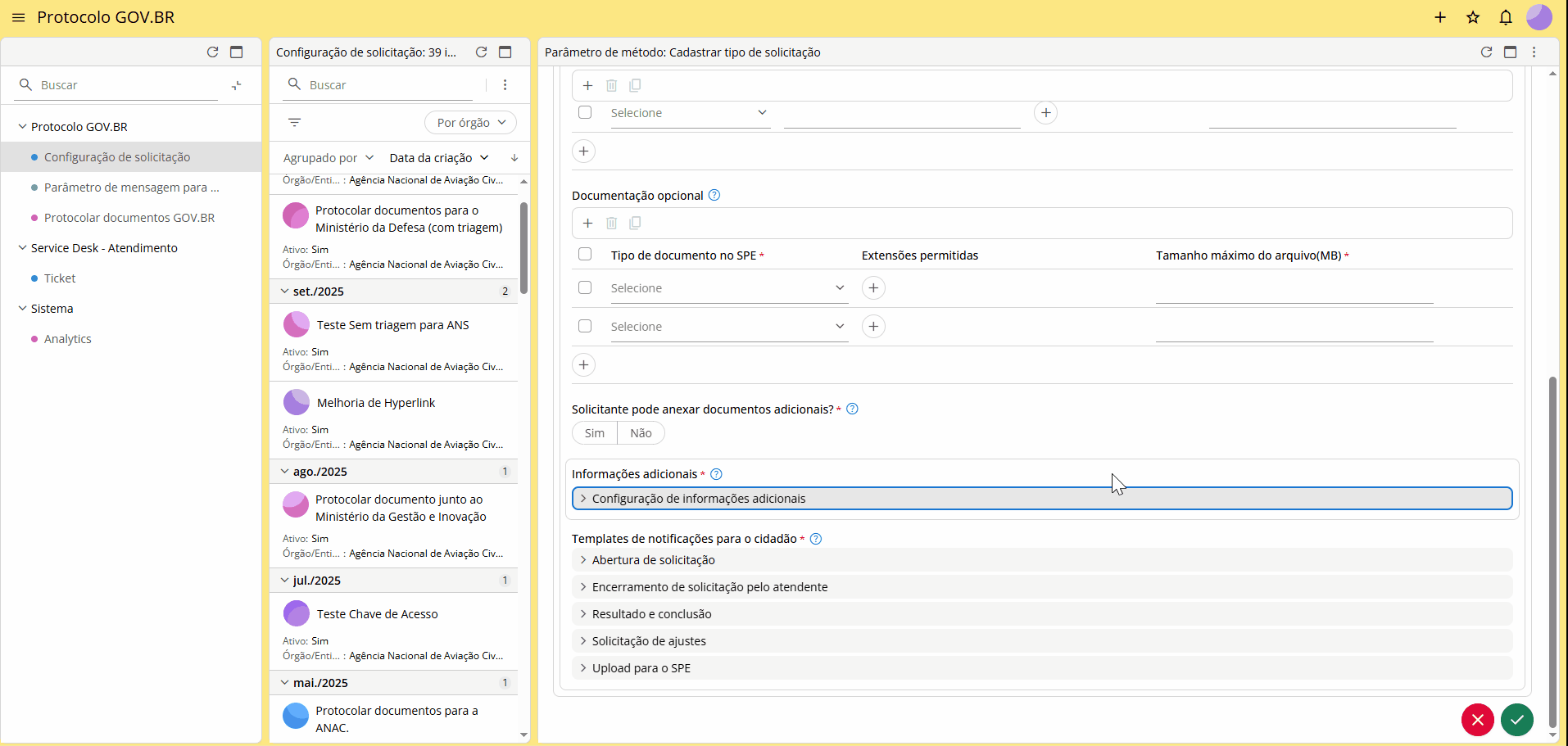Screen dimensions: 1568x746
Task: Open Melhoria de Hyperlink list item
Action: 393,420
